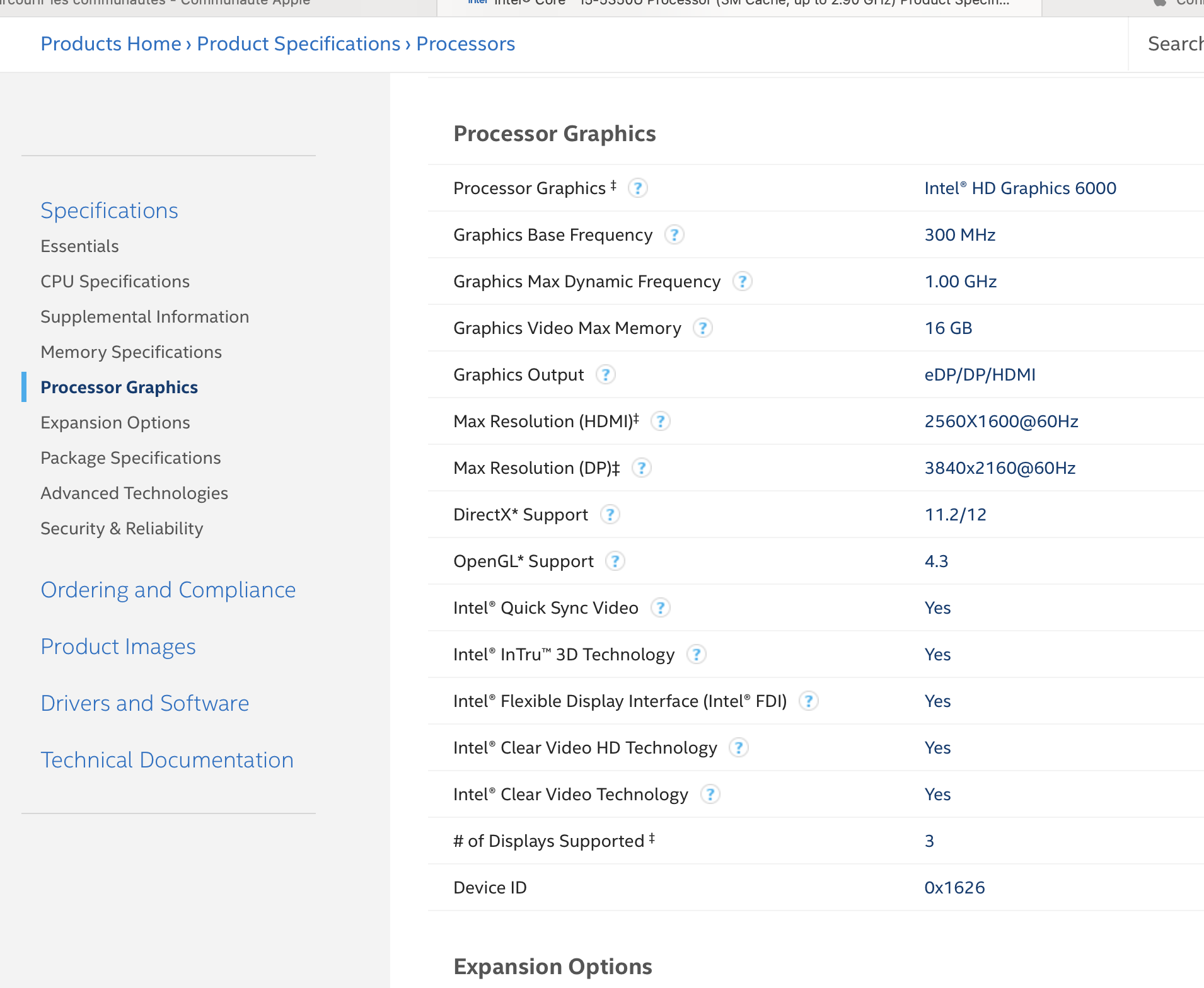Go to Products Home breadcrumb

tap(111, 44)
